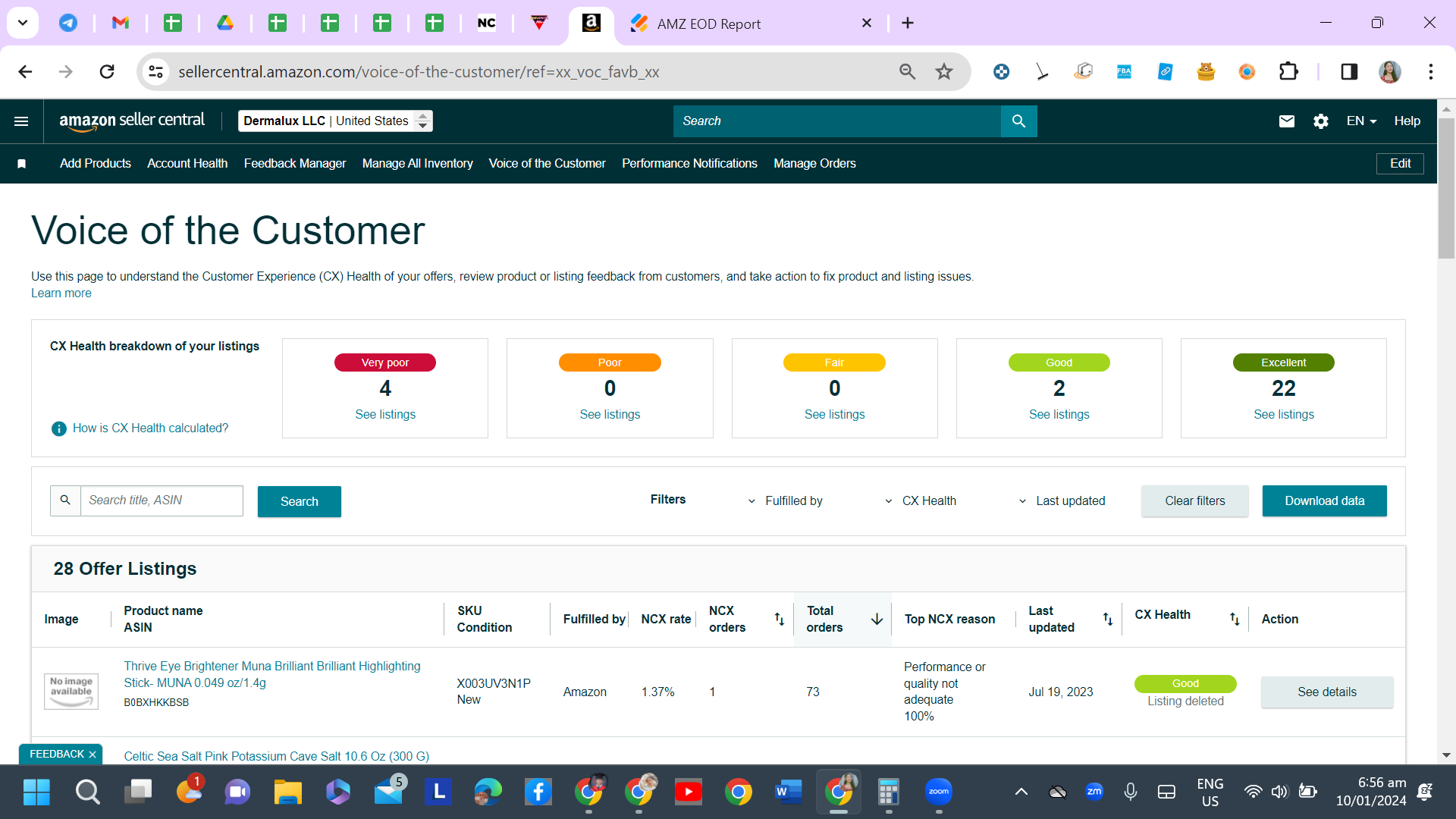Expand the Last updated filter
Viewport: 1456px width, 819px height.
pyautogui.click(x=1062, y=501)
